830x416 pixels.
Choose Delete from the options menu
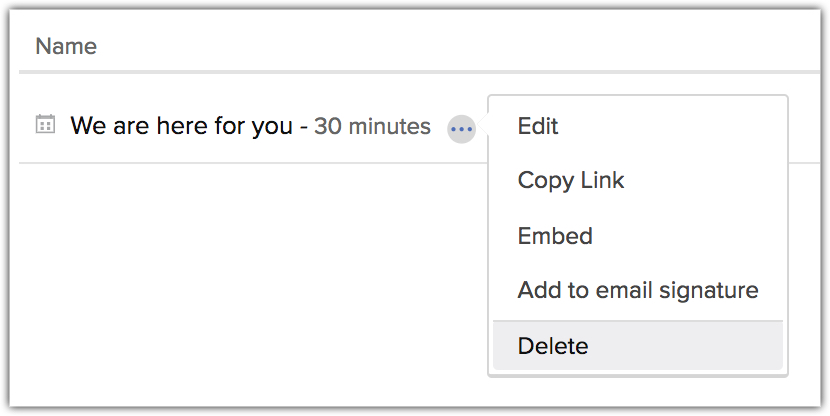pyautogui.click(x=553, y=346)
